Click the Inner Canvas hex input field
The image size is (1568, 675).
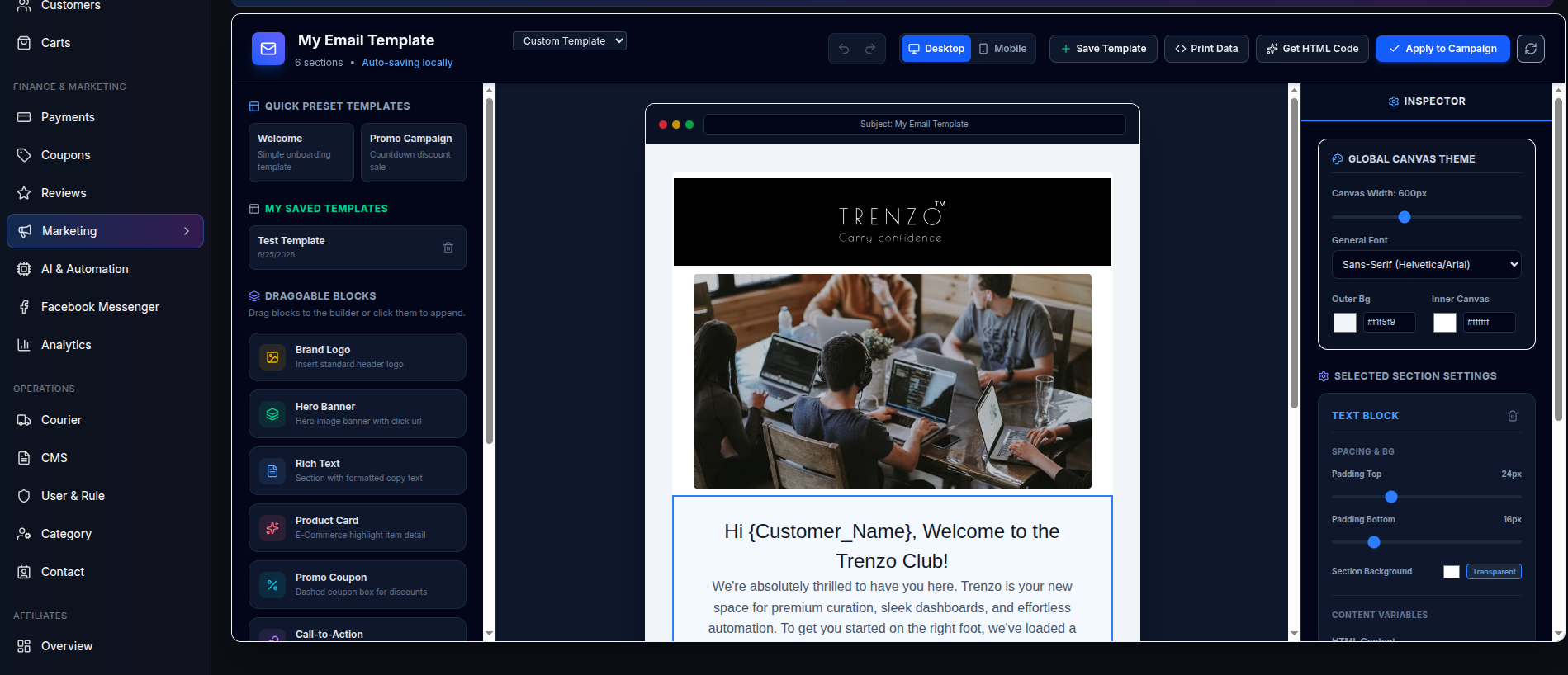tap(1489, 323)
